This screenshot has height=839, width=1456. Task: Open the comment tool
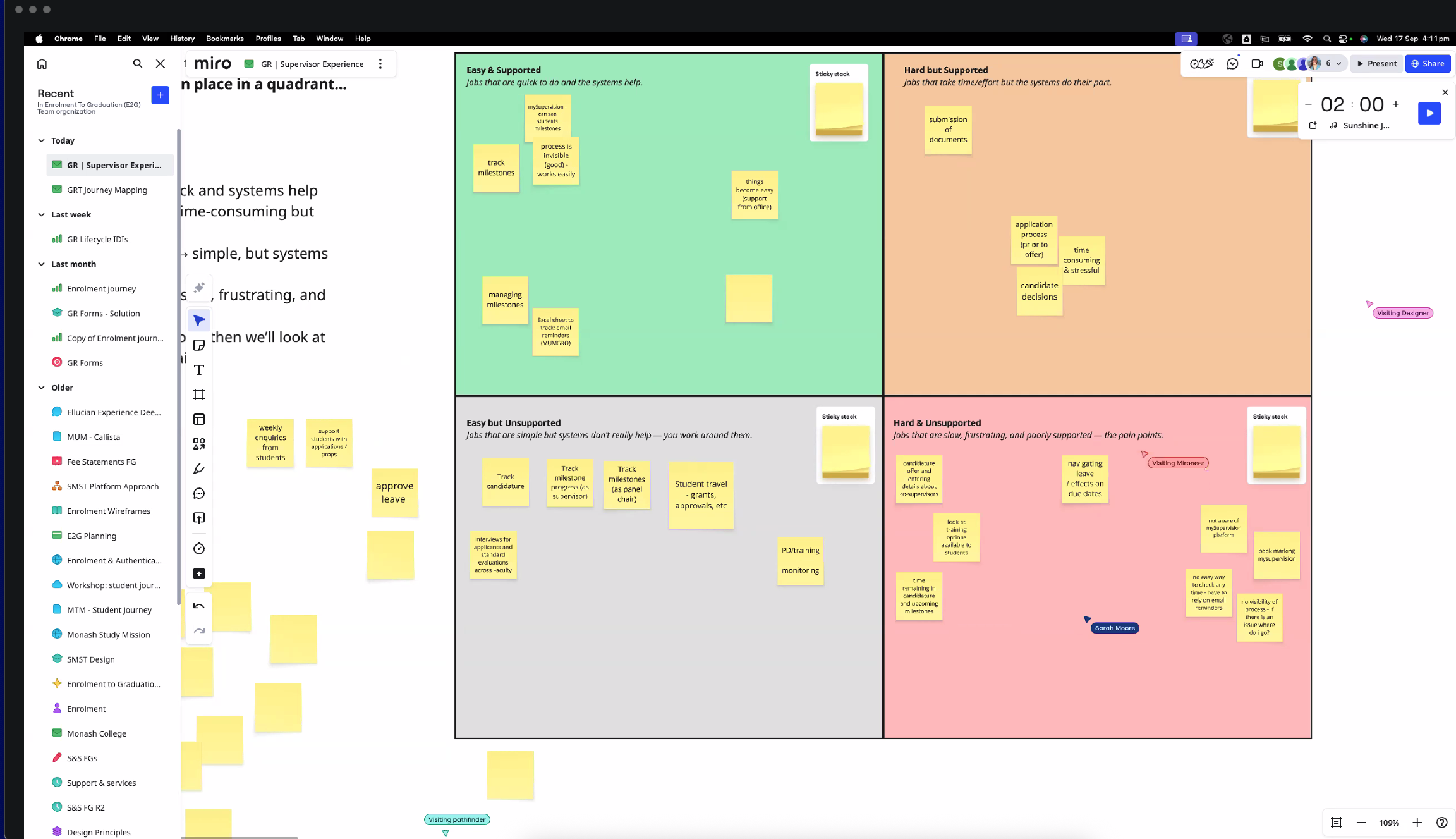coord(199,494)
